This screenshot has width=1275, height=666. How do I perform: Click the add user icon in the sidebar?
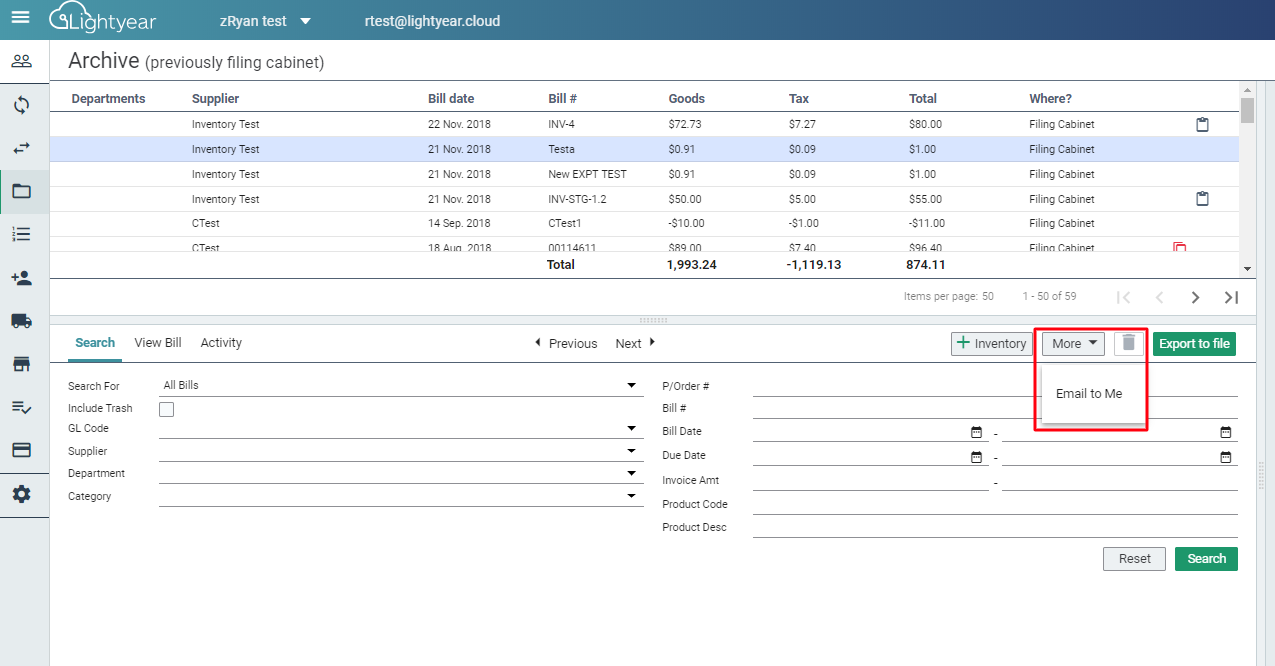coord(22,277)
